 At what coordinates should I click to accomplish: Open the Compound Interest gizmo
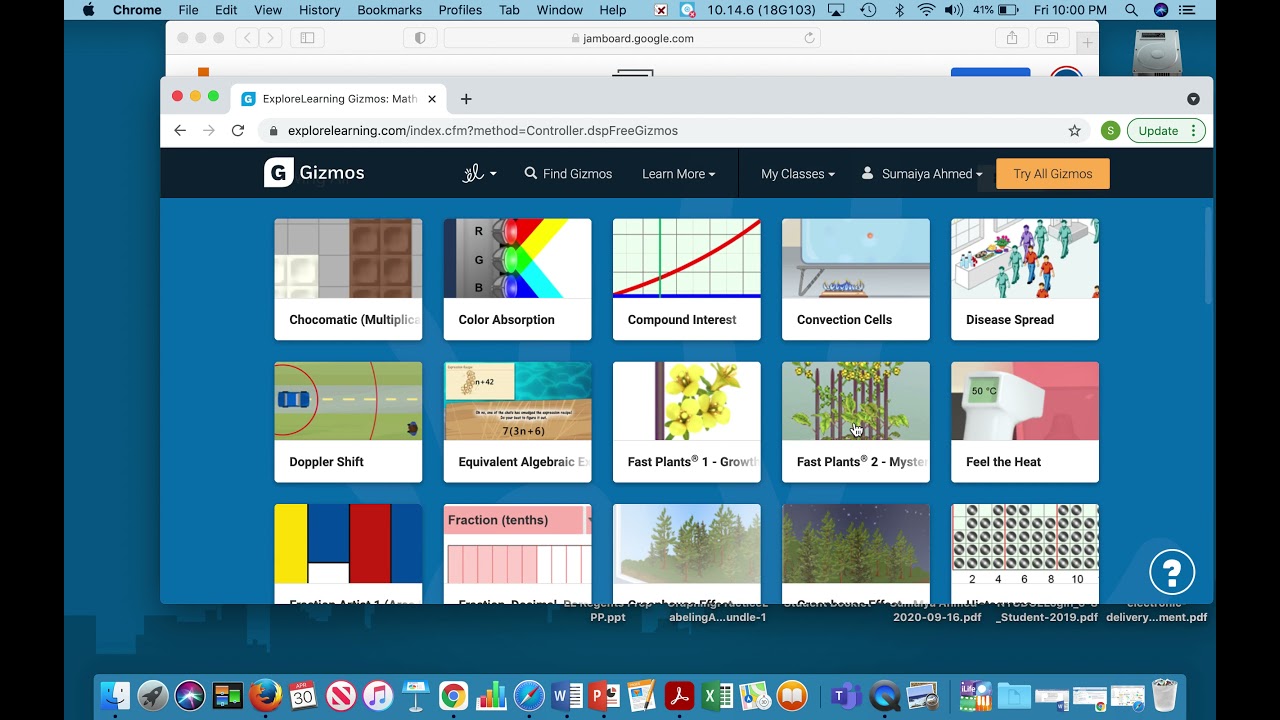pos(686,279)
